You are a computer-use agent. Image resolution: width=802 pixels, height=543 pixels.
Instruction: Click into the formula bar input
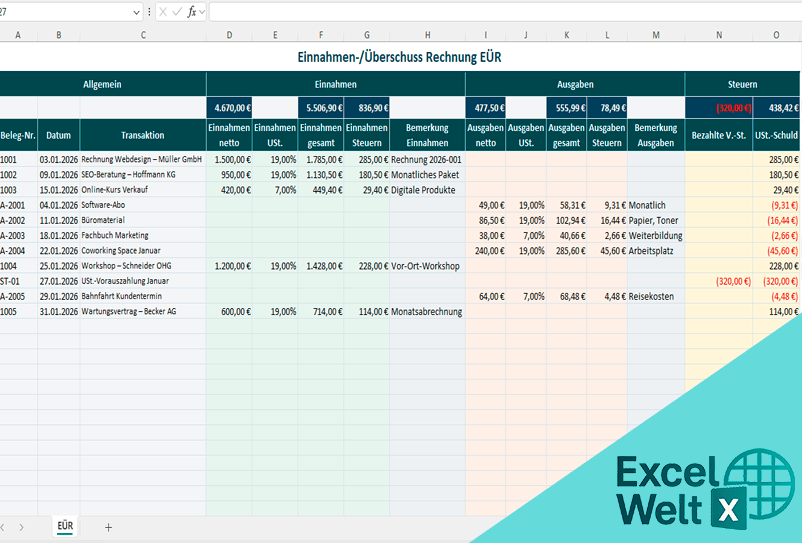500,12
